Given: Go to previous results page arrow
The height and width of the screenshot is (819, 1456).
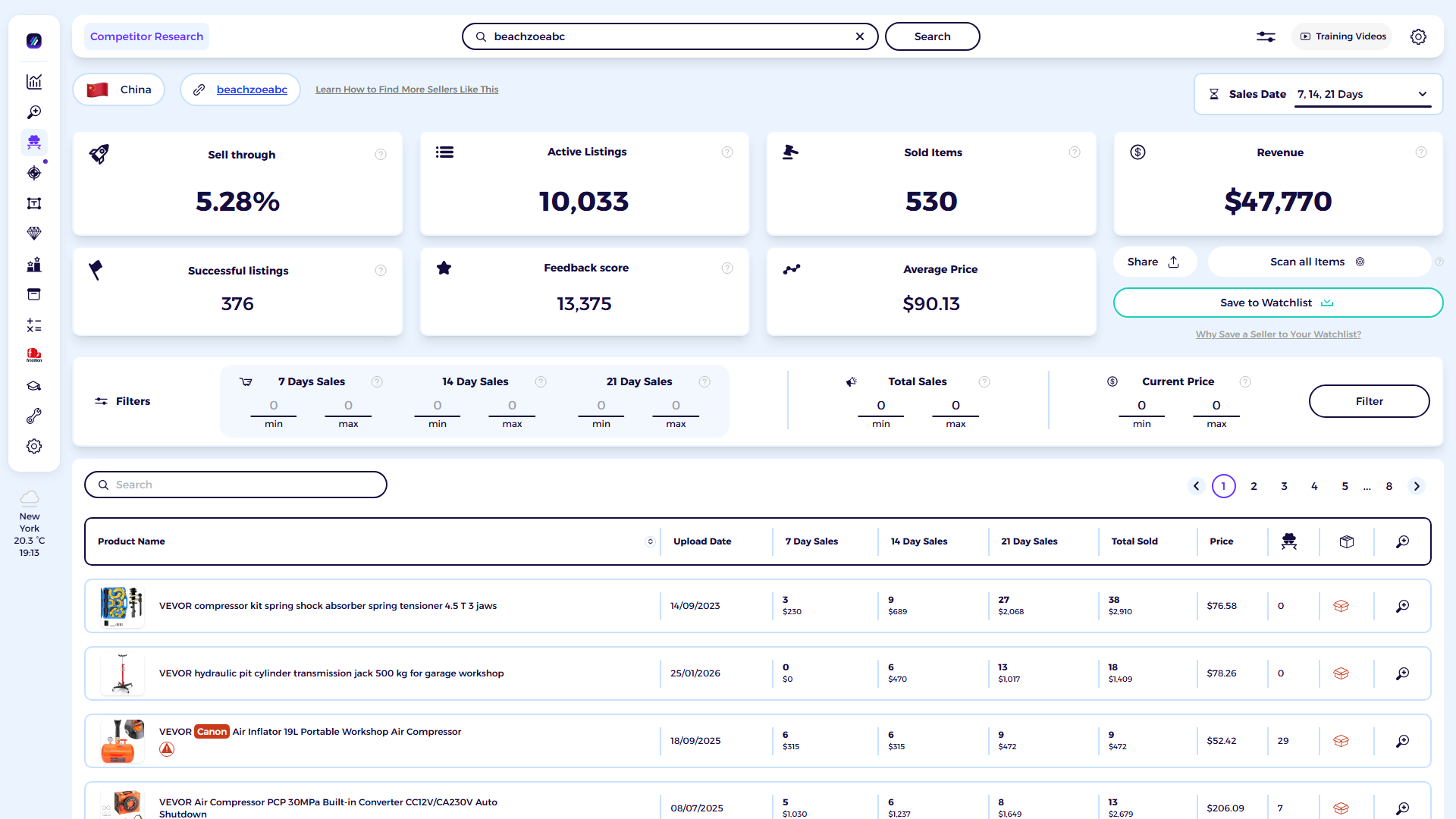Looking at the screenshot, I should tap(1197, 486).
